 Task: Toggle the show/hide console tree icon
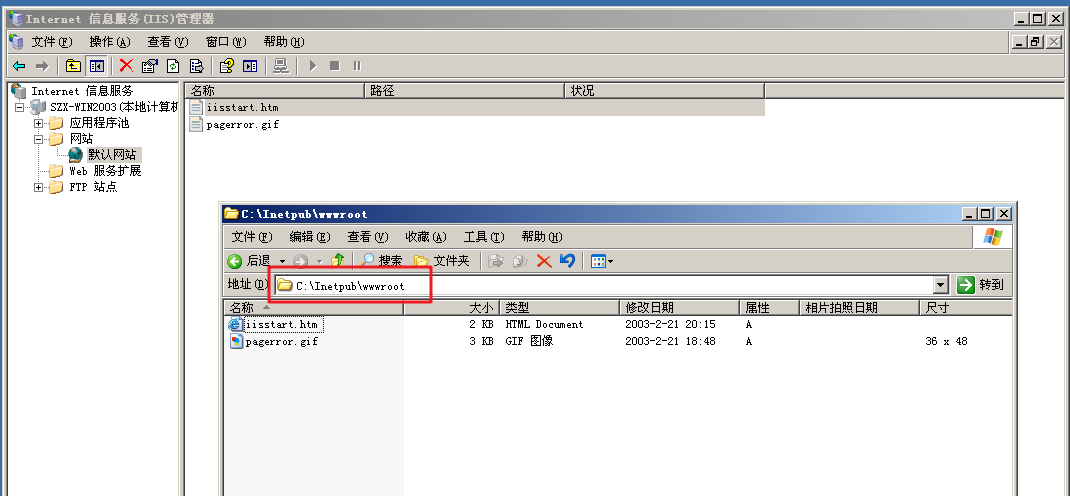click(96, 66)
